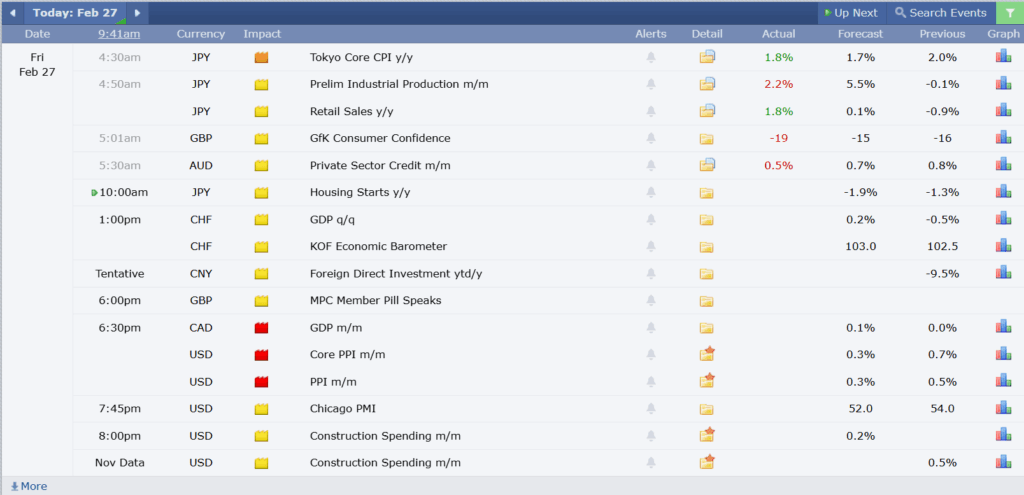Toggle alert bell for Housing Starts y/y

click(651, 192)
